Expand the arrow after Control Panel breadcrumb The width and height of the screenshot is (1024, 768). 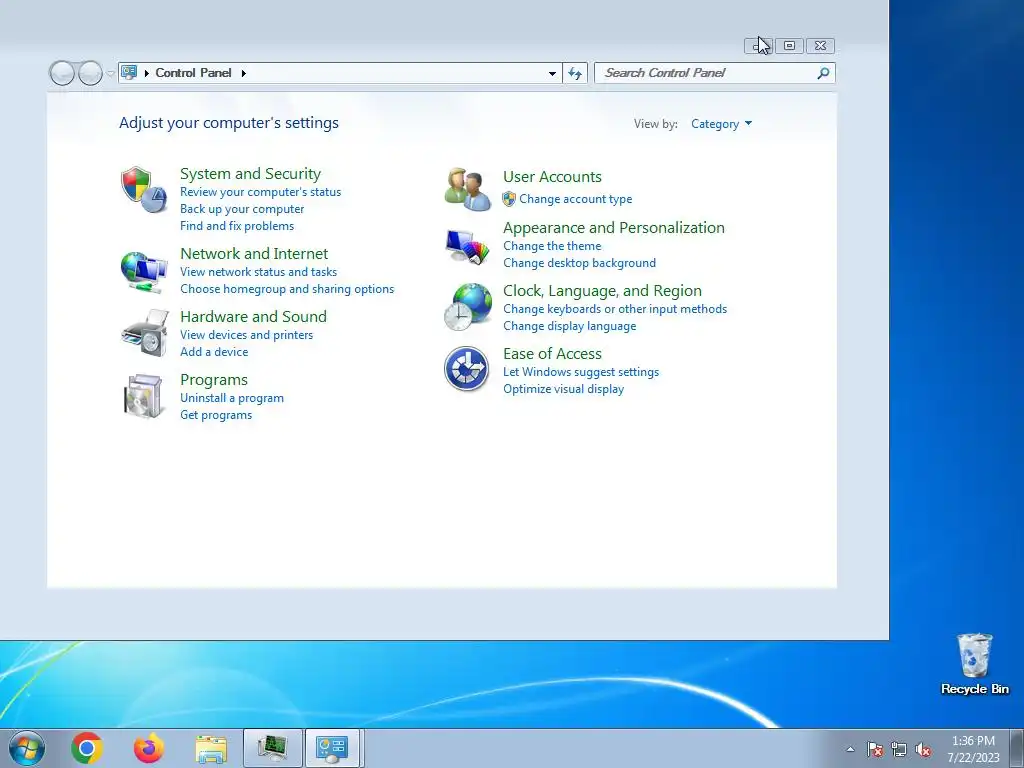coord(244,73)
